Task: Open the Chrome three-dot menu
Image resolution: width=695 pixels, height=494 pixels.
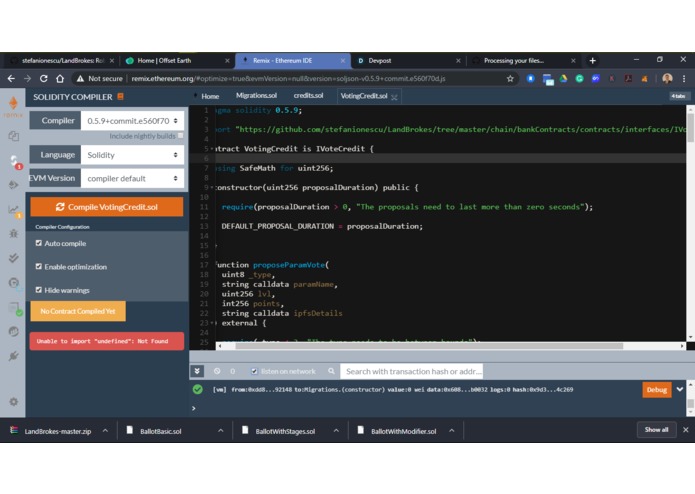Action: tap(684, 78)
